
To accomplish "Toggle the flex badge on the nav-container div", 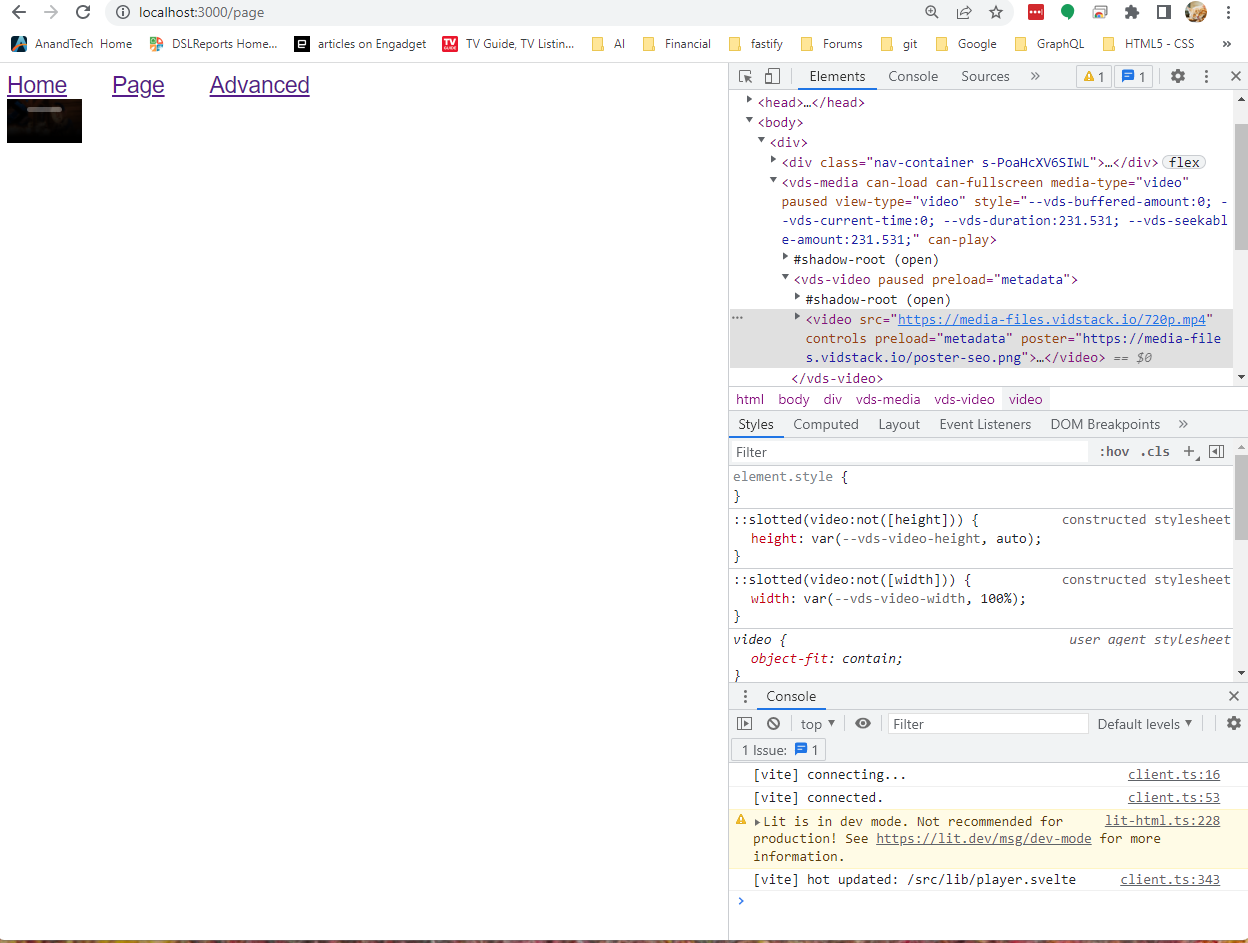I will tap(1184, 162).
